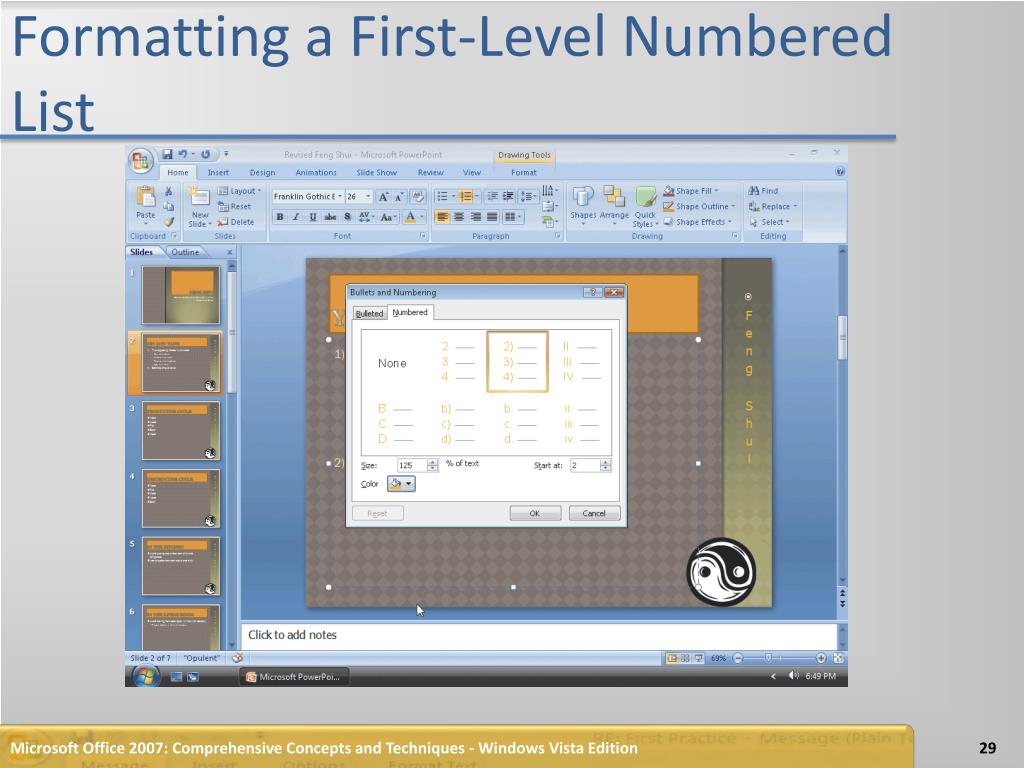The image size is (1024, 768).
Task: Zoom out with the minus button
Action: click(737, 658)
